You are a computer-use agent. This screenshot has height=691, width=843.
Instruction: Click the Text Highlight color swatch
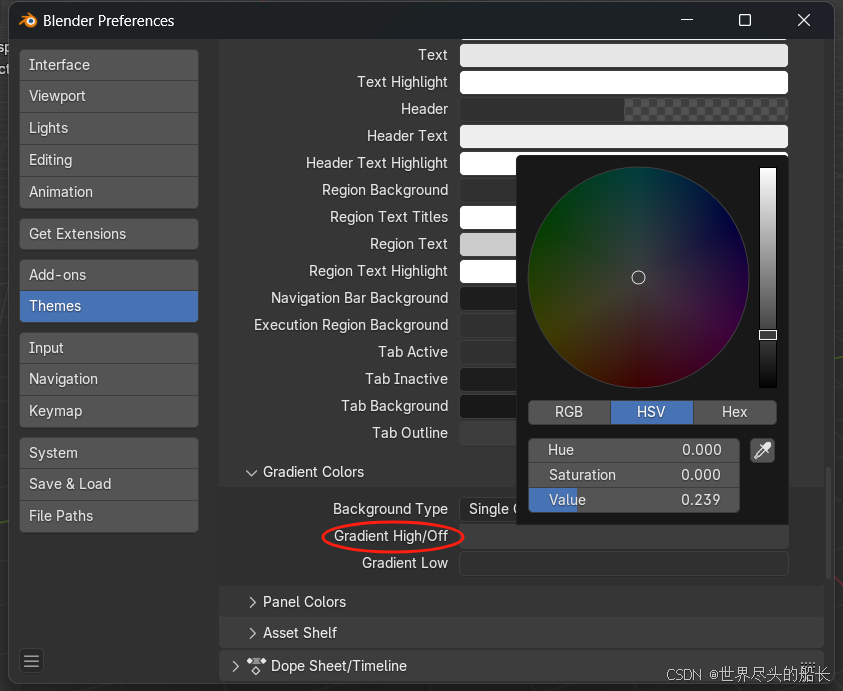(x=624, y=82)
